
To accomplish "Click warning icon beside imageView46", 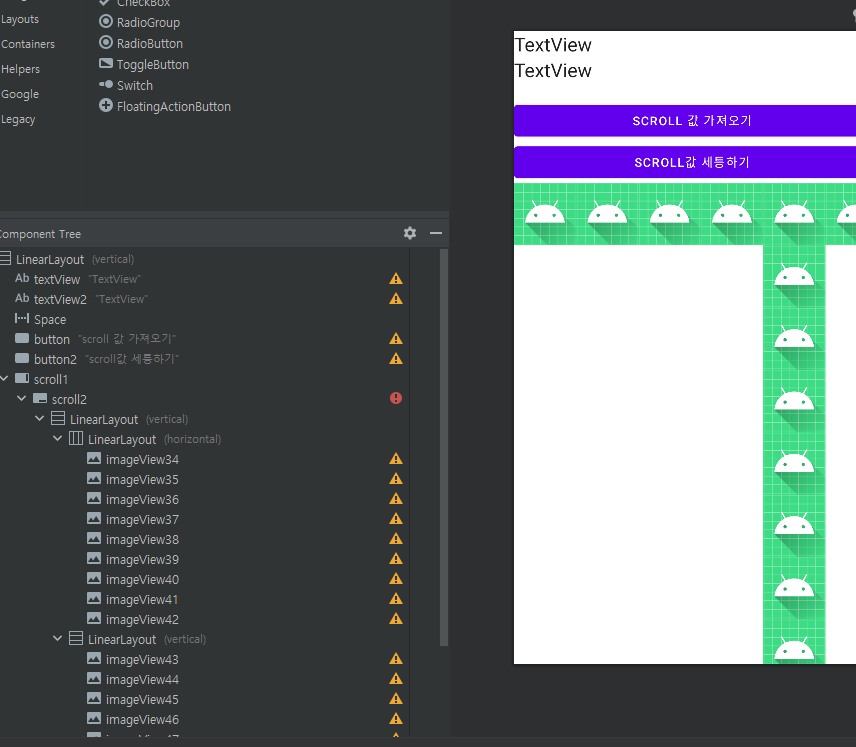I will tap(396, 719).
